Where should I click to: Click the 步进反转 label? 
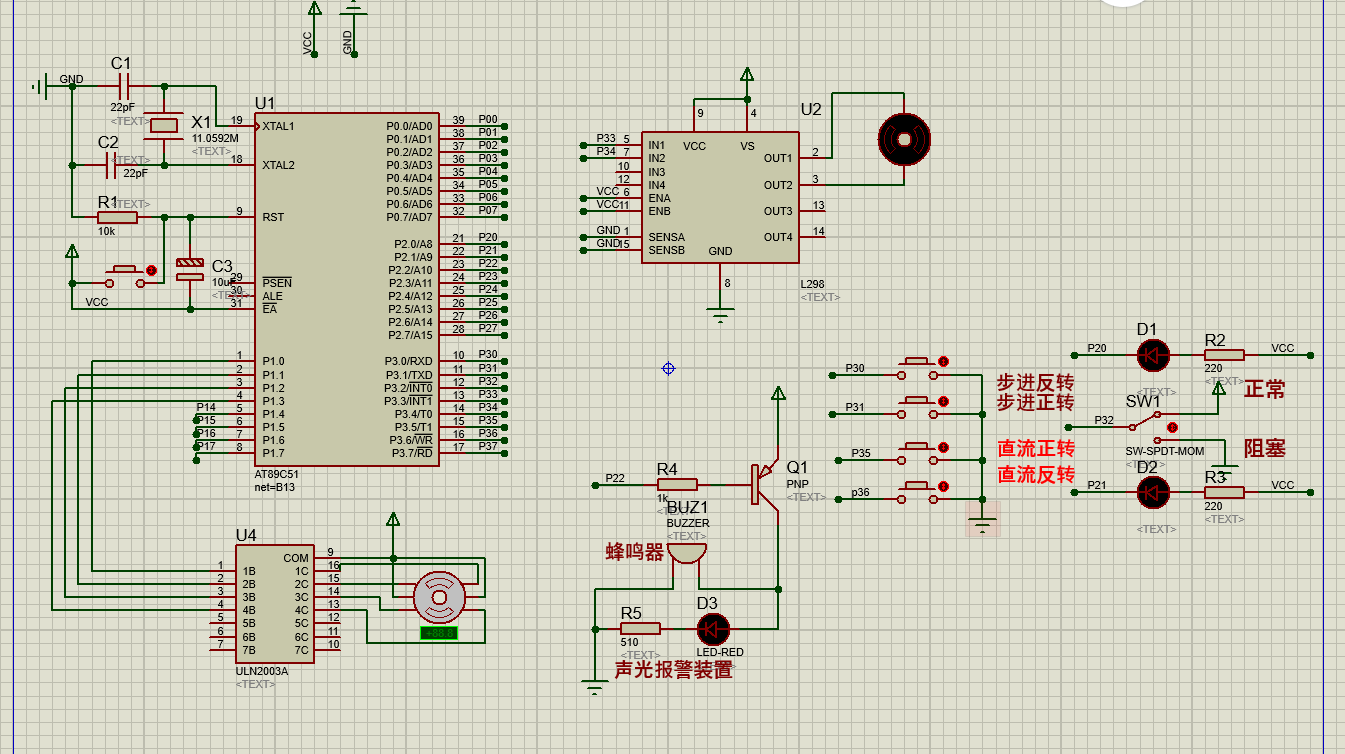[1035, 383]
